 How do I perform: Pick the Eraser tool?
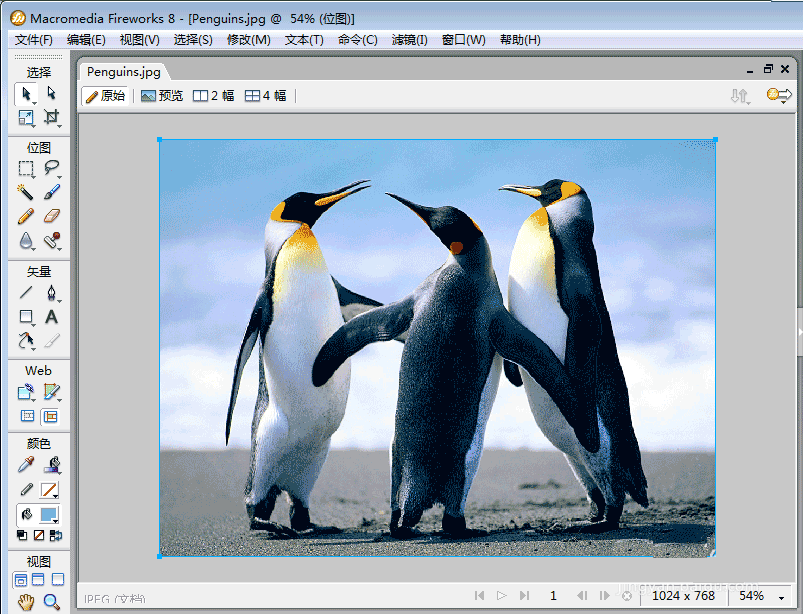pos(51,216)
